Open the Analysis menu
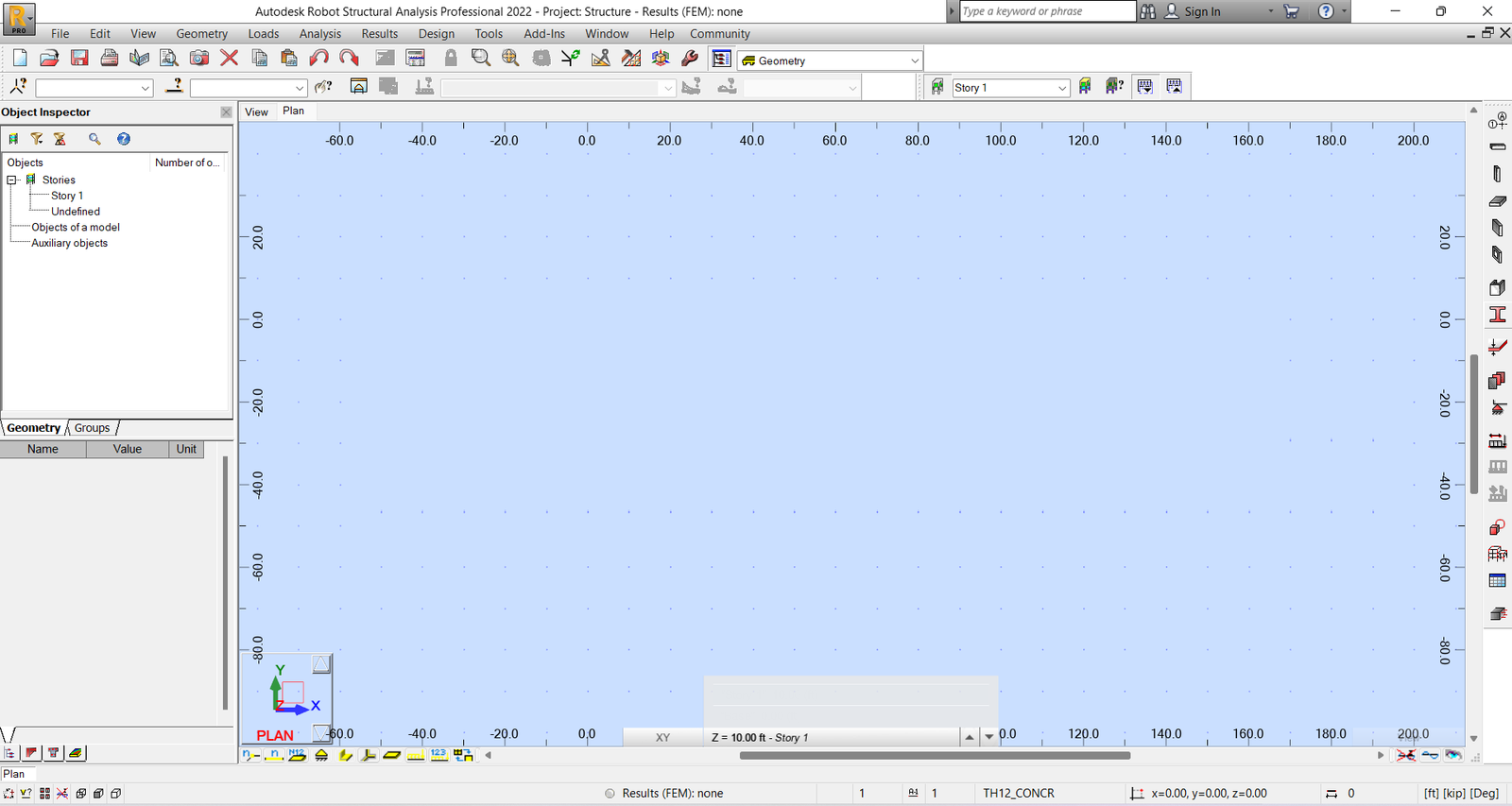This screenshot has height=806, width=1512. 320,33
